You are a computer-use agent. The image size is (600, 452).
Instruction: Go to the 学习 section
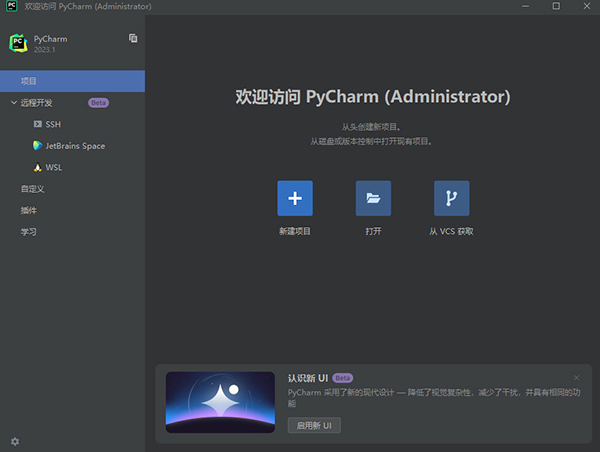click(x=29, y=232)
